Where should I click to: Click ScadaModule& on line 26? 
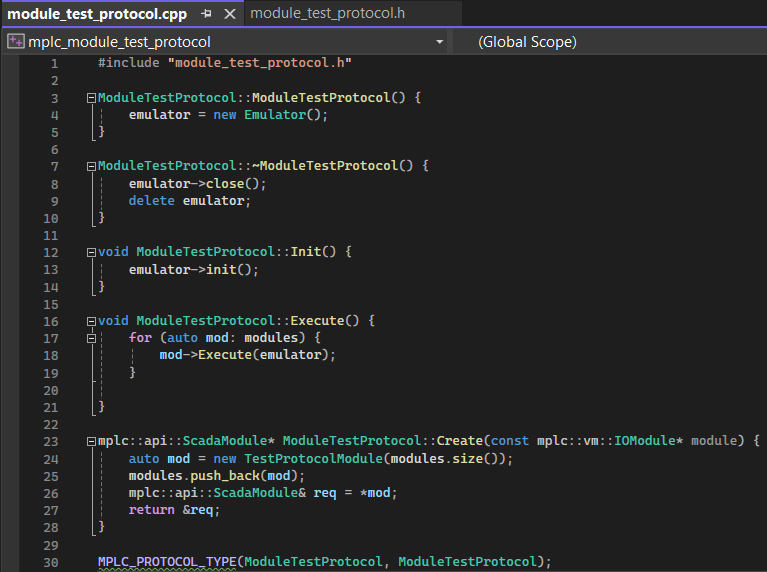pos(260,493)
